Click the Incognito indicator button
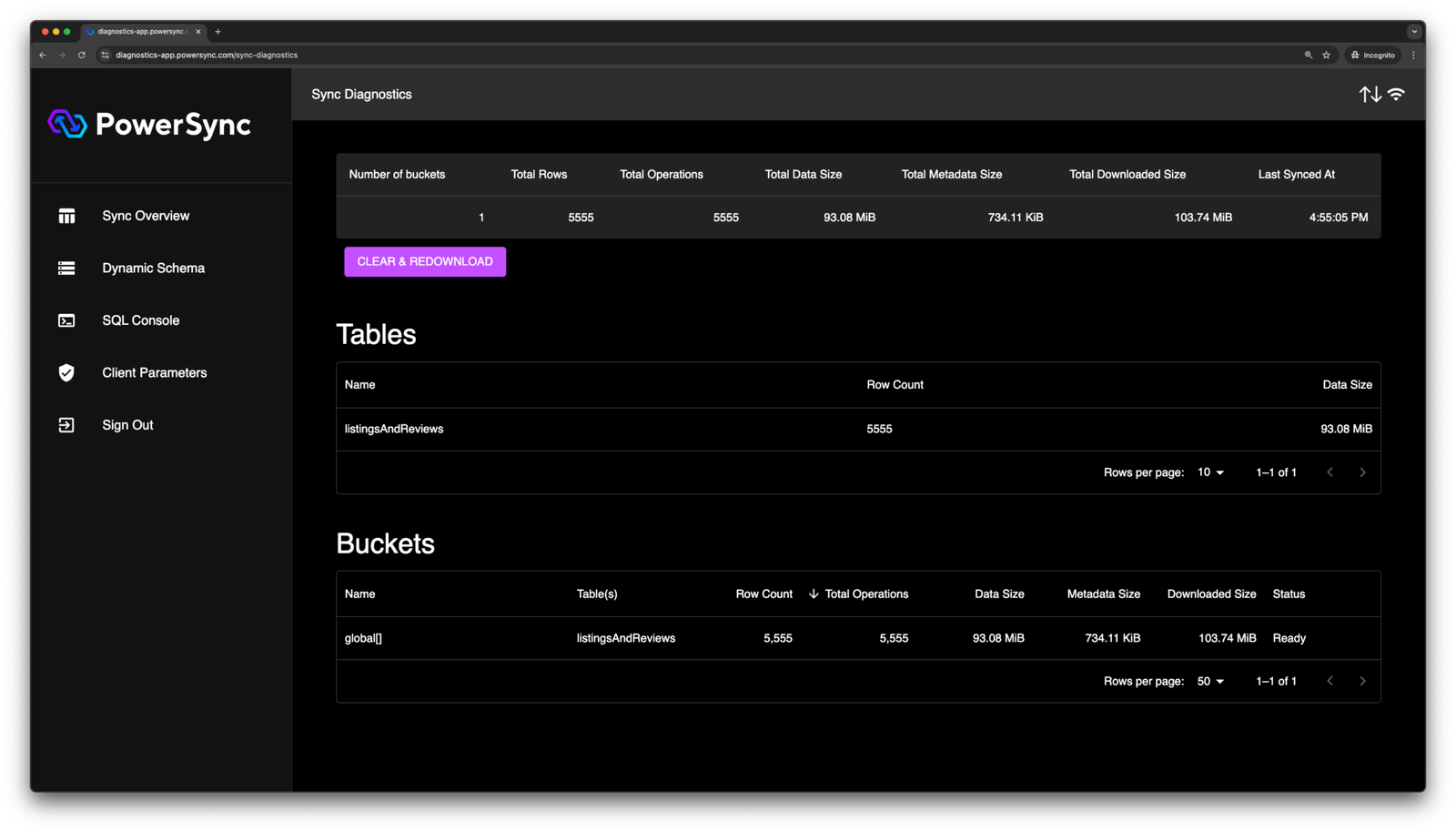The image size is (1456, 832). pyautogui.click(x=1373, y=55)
